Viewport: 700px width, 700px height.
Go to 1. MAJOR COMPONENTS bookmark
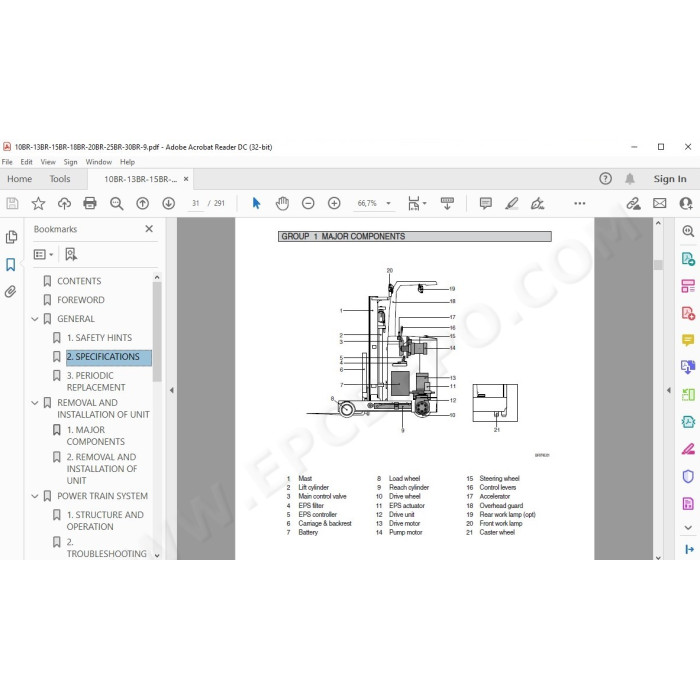coord(96,436)
